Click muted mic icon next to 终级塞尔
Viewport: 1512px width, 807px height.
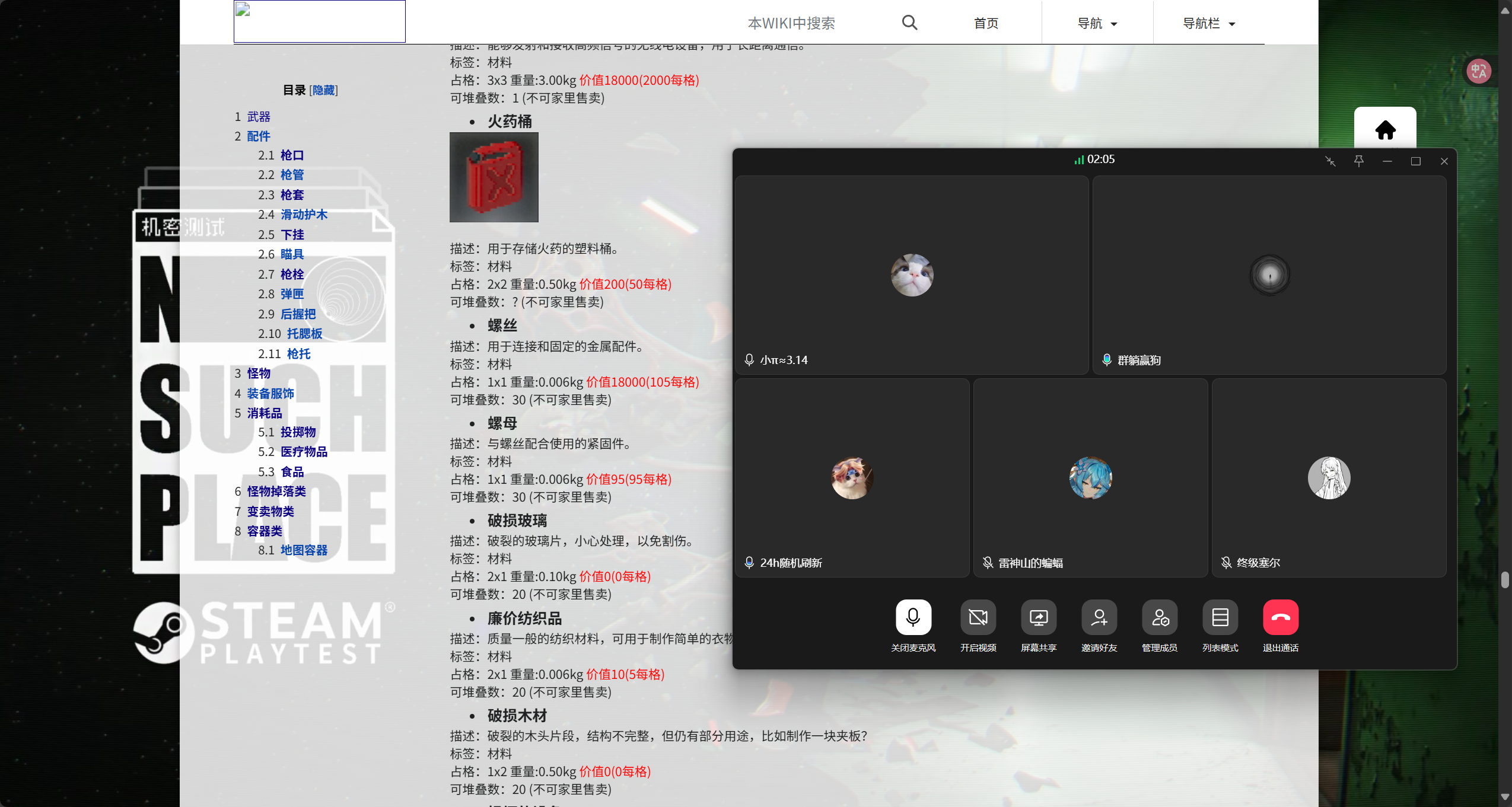[x=1226, y=563]
